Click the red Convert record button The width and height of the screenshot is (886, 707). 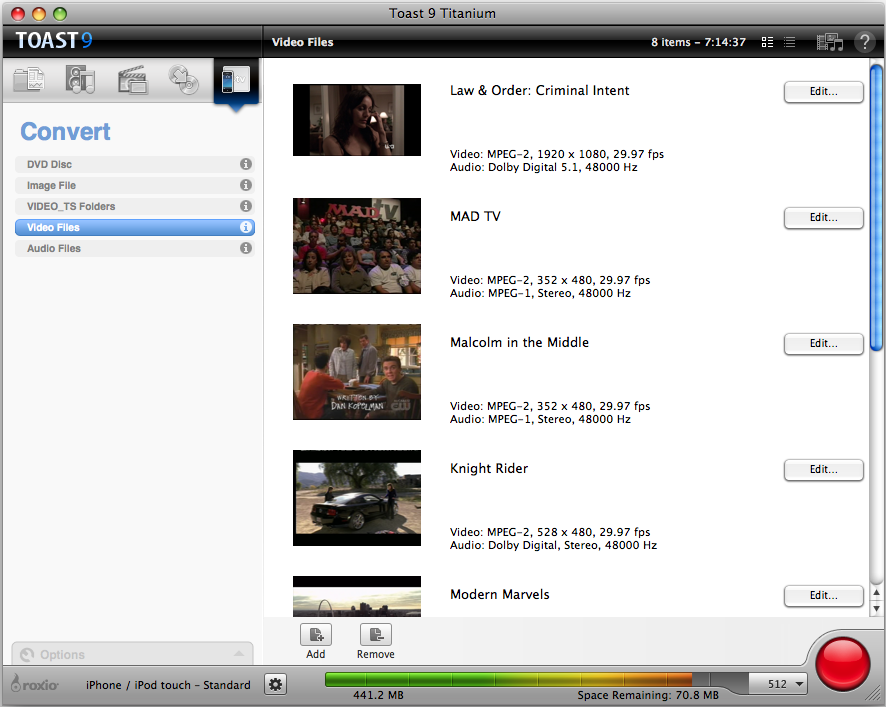pyautogui.click(x=843, y=664)
